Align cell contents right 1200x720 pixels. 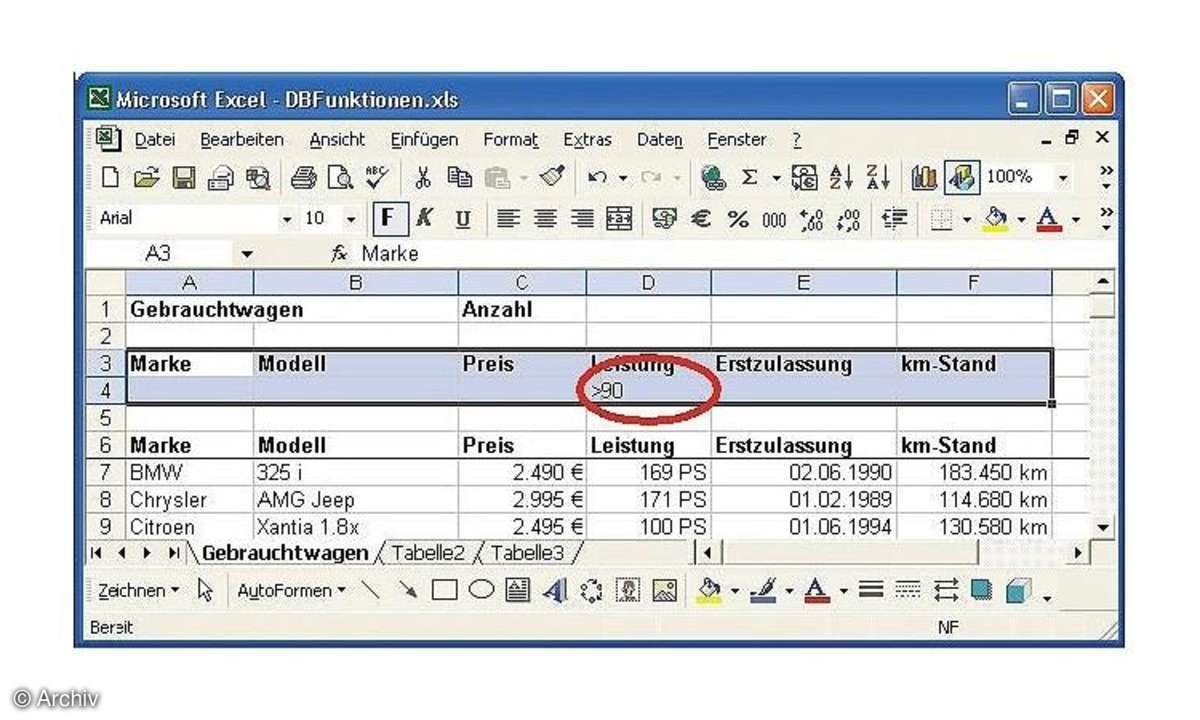pos(583,218)
